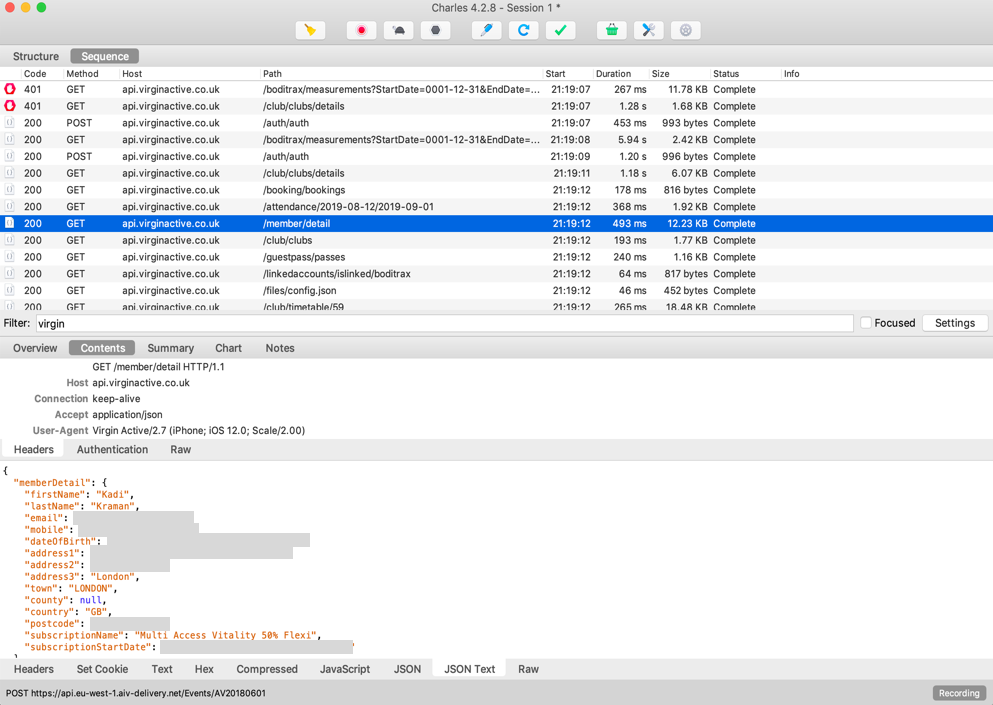This screenshot has width=993, height=705.
Task: Open the Overview tab
Action: tap(35, 348)
